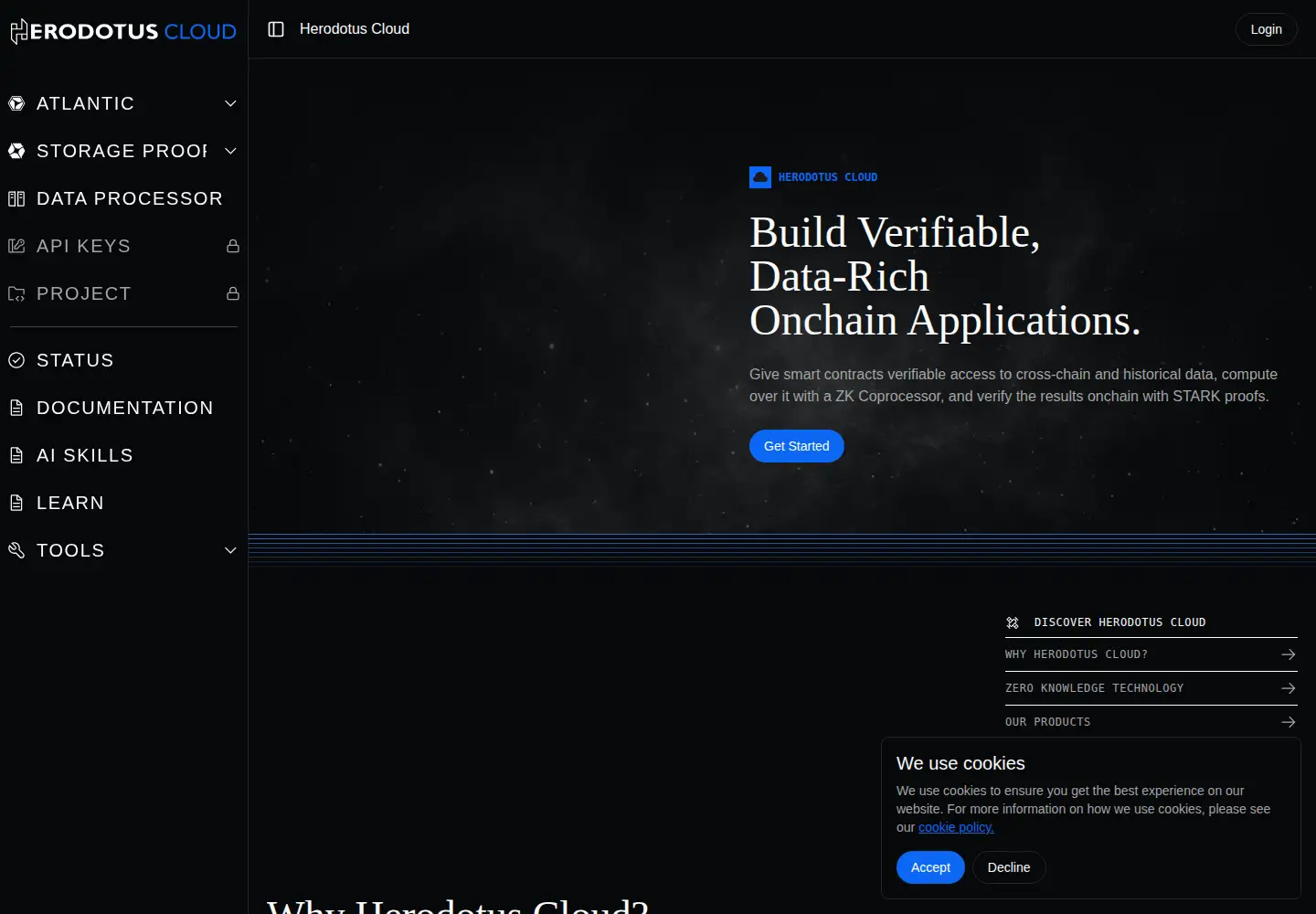1316x914 pixels.
Task: Click the Discover Herodotus Cloud section icon
Action: [x=1013, y=622]
